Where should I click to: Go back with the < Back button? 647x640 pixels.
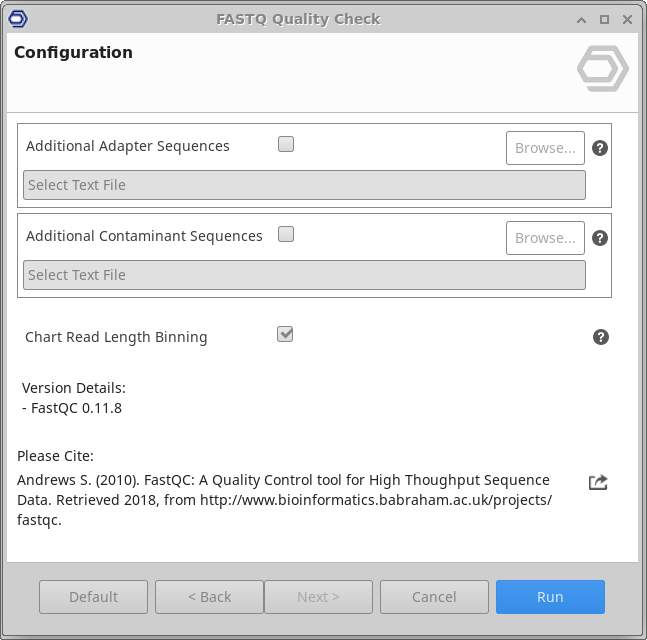pos(209,597)
